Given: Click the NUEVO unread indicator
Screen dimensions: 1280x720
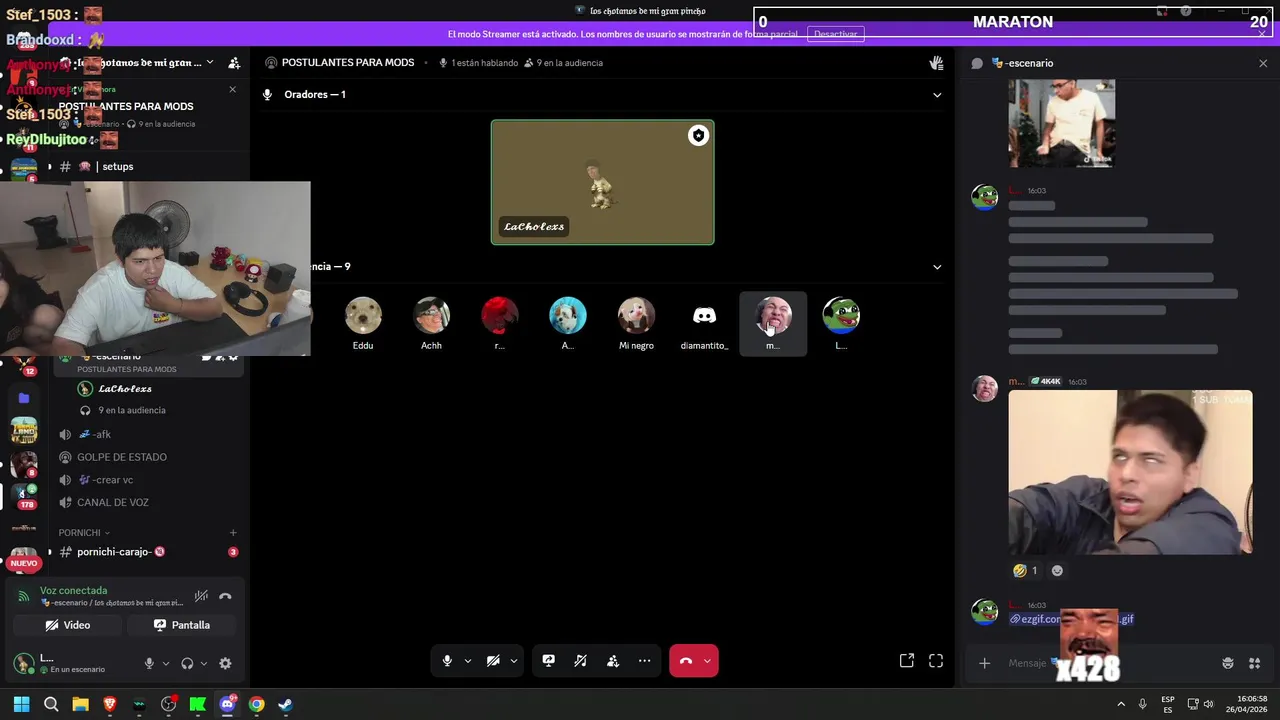Looking at the screenshot, I should (23, 563).
